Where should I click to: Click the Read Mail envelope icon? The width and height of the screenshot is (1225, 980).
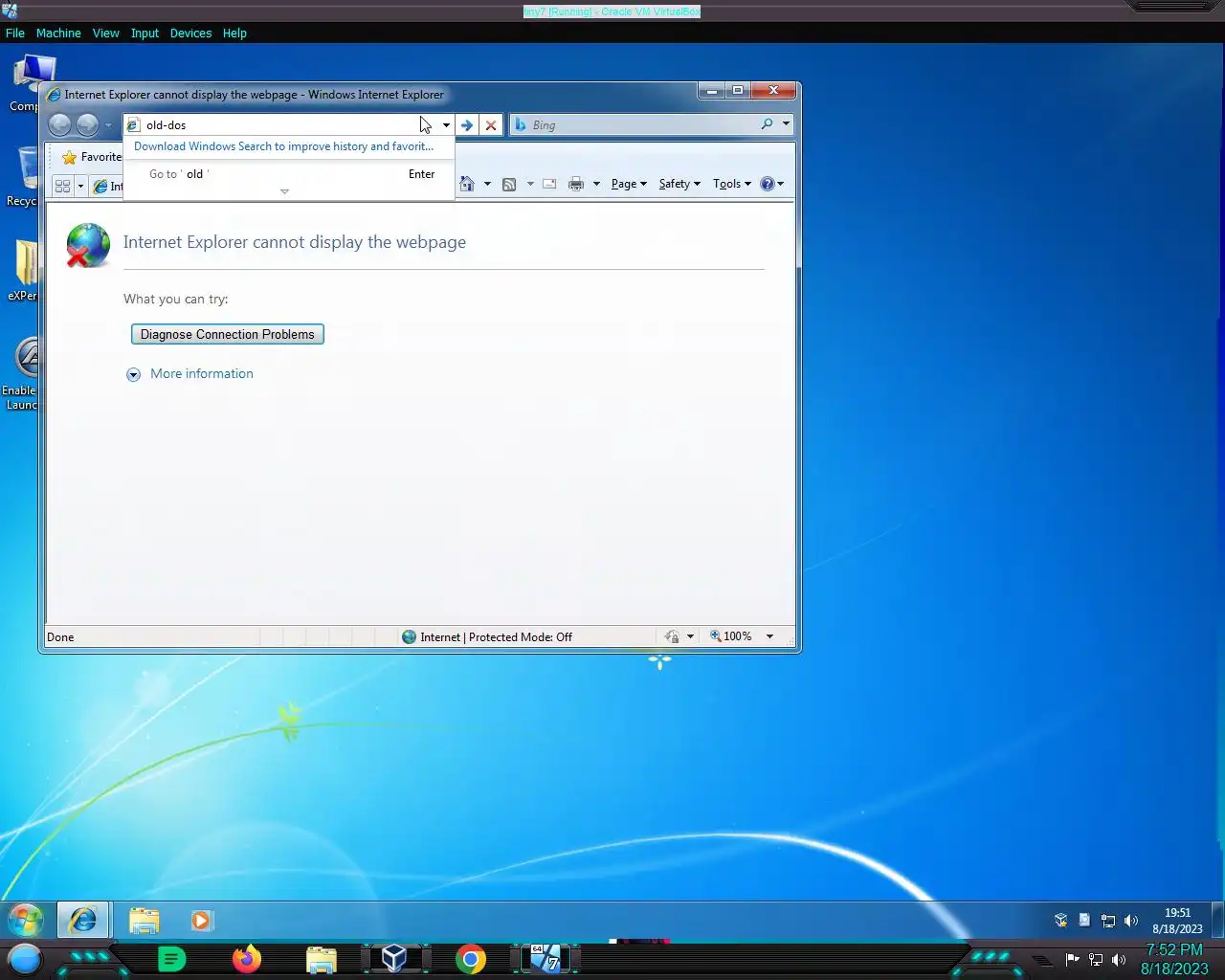pos(549,184)
